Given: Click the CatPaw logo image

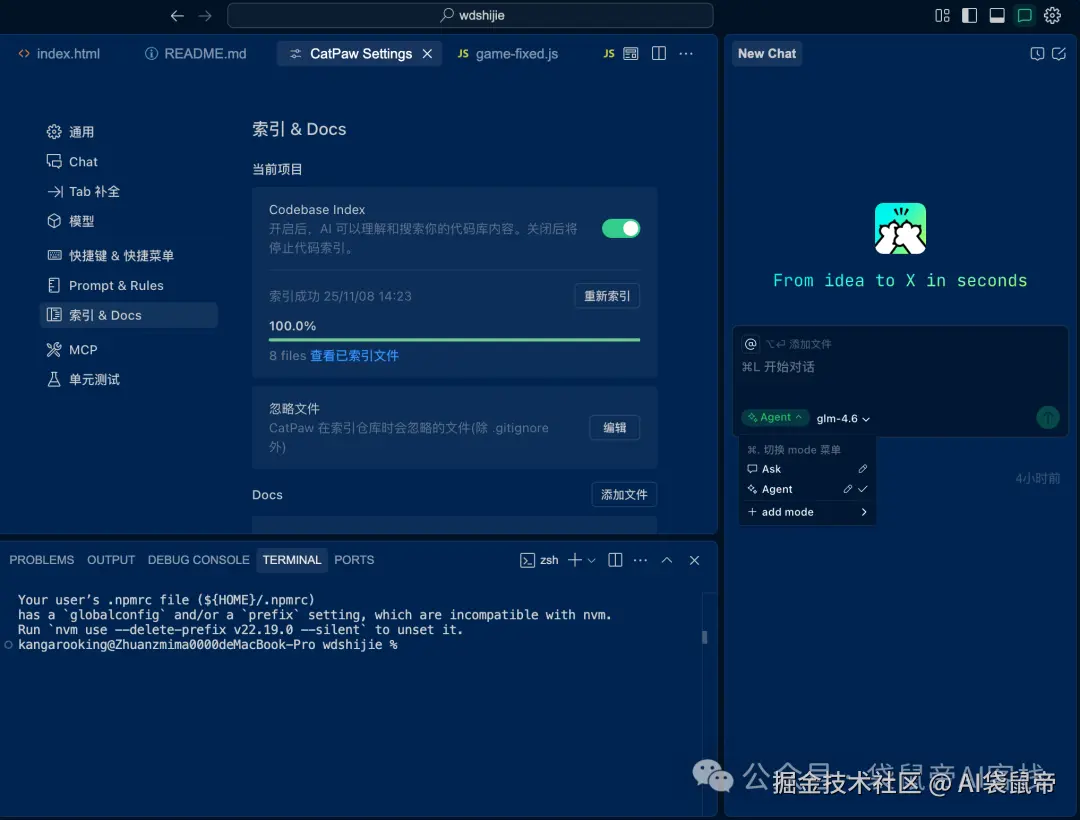Looking at the screenshot, I should click(900, 229).
